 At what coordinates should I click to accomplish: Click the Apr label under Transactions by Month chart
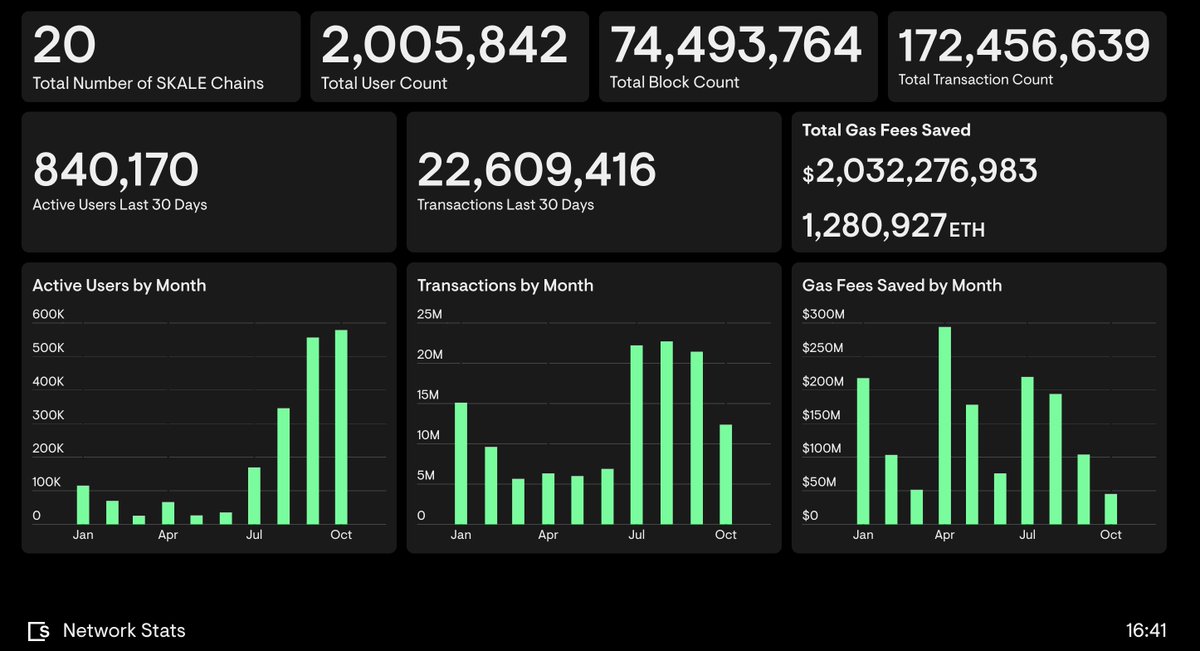tap(548, 535)
